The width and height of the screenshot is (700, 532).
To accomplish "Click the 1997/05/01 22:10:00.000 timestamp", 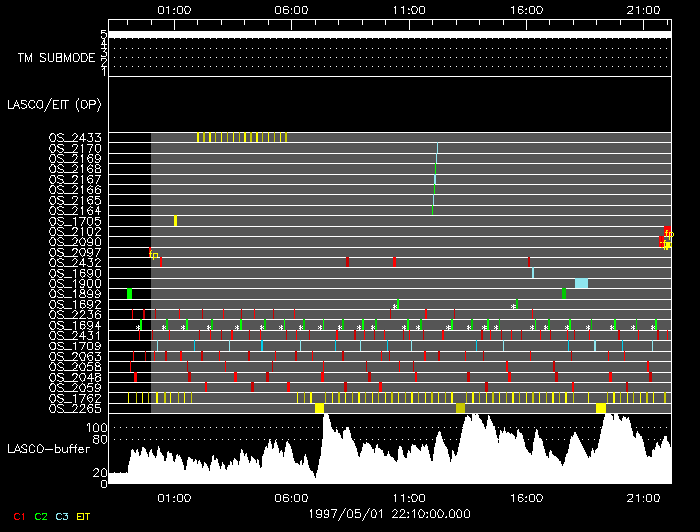I will click(389, 514).
